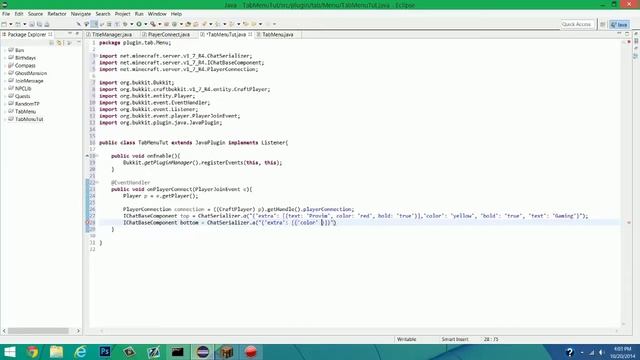
Task: Open the Help menu
Action: tap(176, 14)
